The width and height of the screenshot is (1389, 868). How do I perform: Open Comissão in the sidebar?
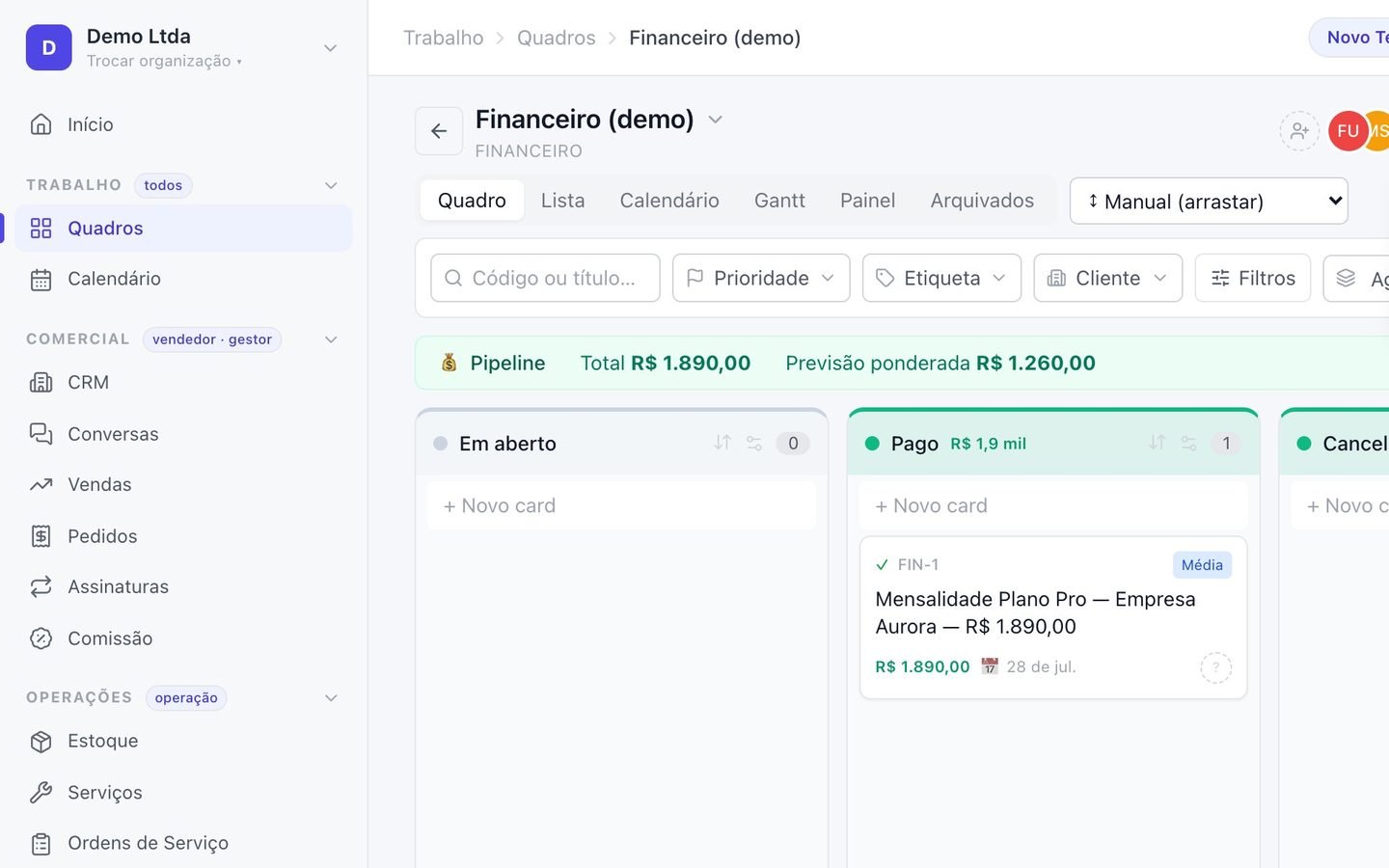(x=183, y=638)
